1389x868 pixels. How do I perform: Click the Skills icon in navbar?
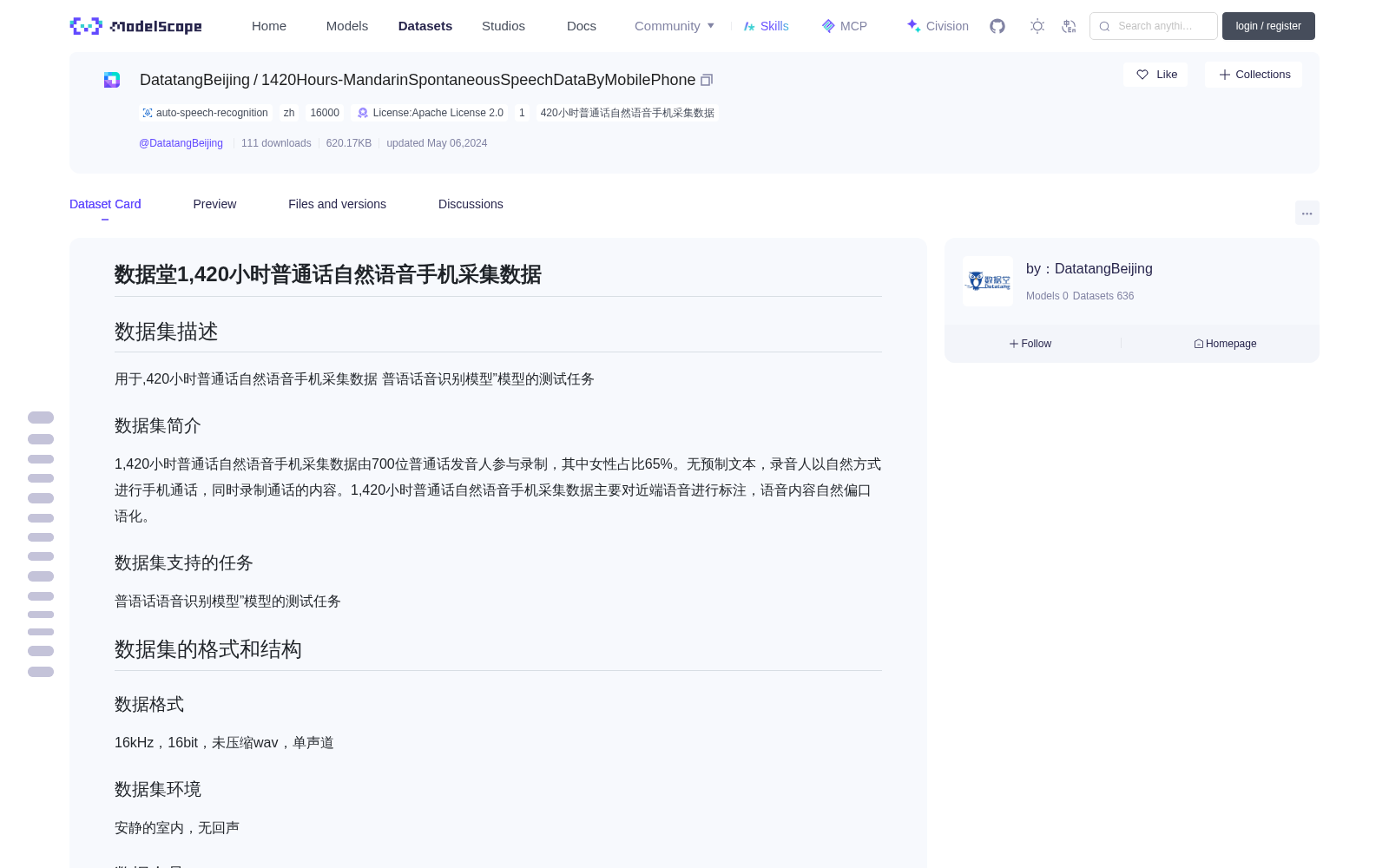749,26
